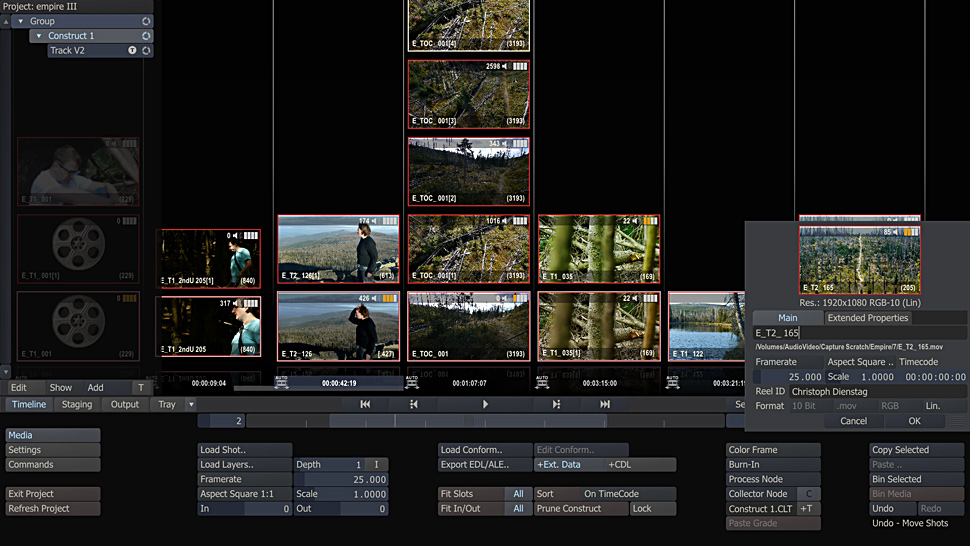Image resolution: width=970 pixels, height=546 pixels.
Task: Click the play button in transport controls
Action: pos(485,404)
